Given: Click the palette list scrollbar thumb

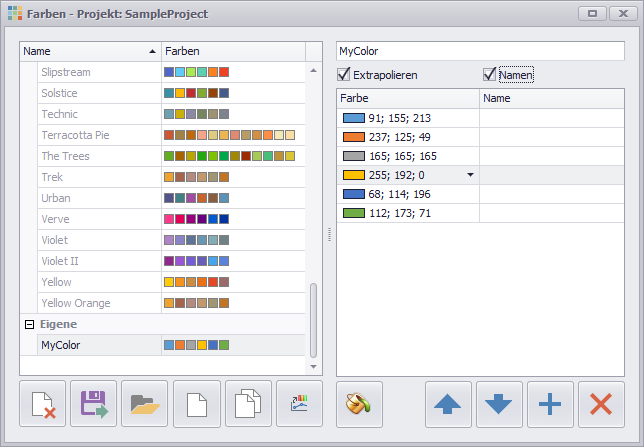Looking at the screenshot, I should pos(313,320).
